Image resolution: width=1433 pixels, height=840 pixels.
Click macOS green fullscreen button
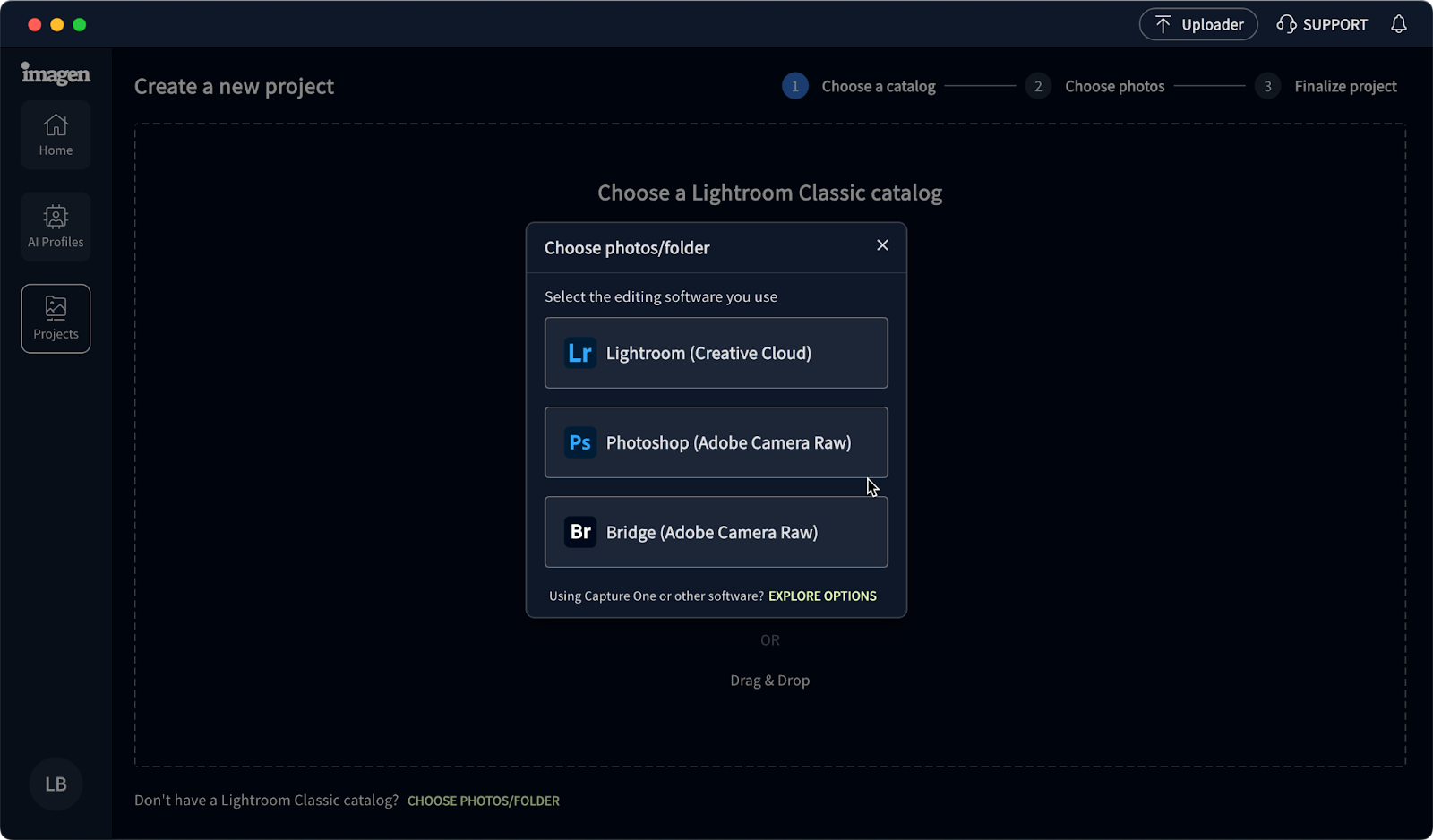tap(80, 24)
